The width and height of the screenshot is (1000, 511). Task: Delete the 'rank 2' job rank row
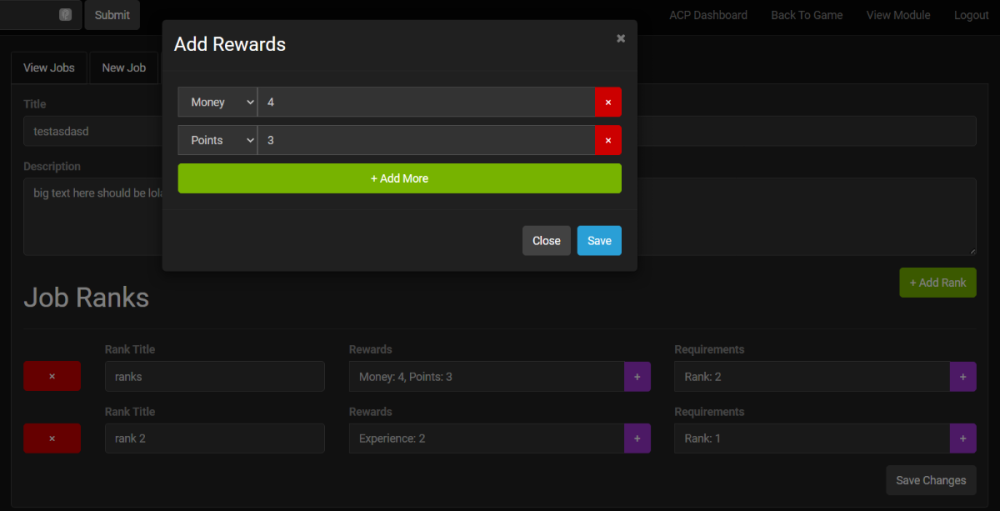(x=52, y=438)
